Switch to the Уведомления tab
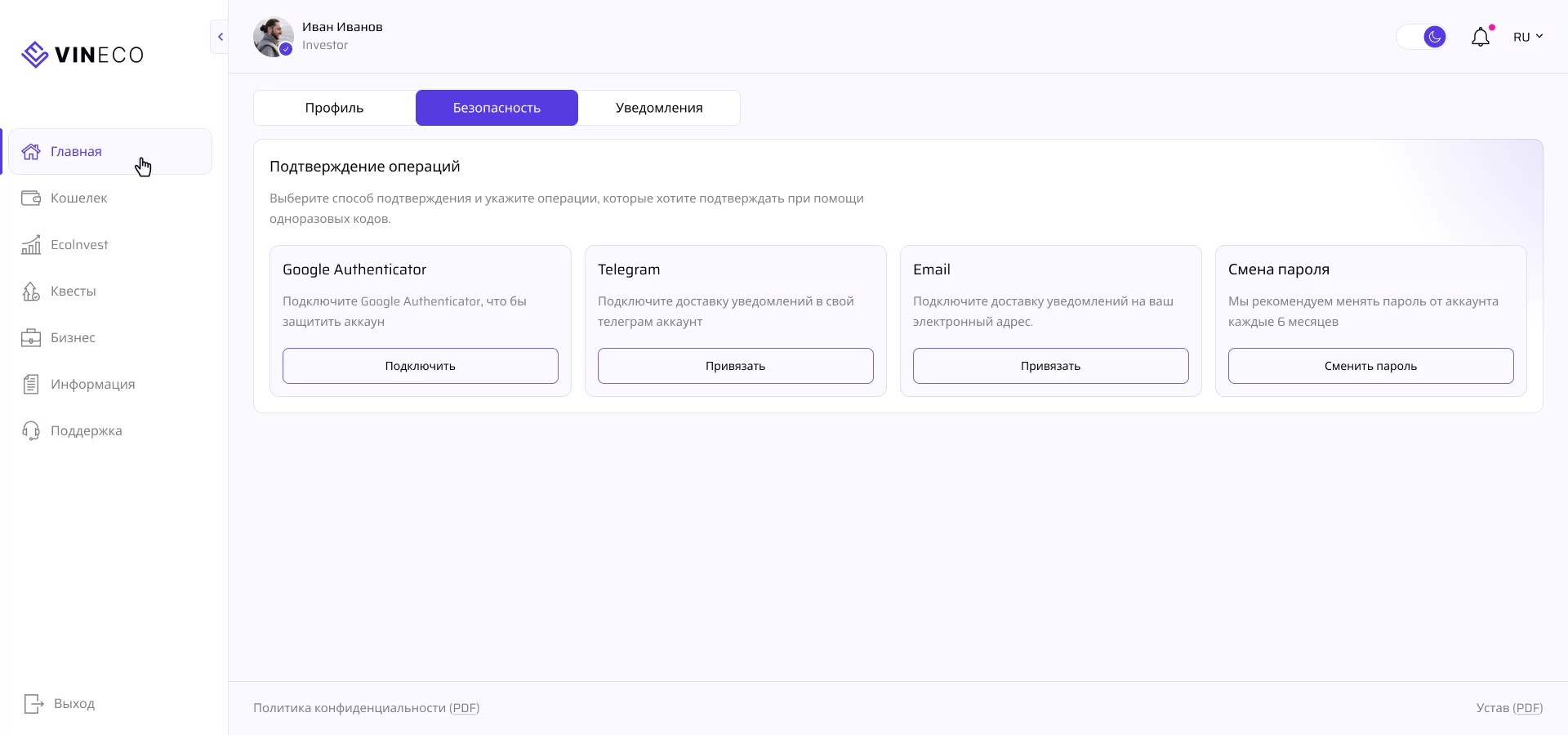Screen dimensions: 1568x735 [x=659, y=108]
